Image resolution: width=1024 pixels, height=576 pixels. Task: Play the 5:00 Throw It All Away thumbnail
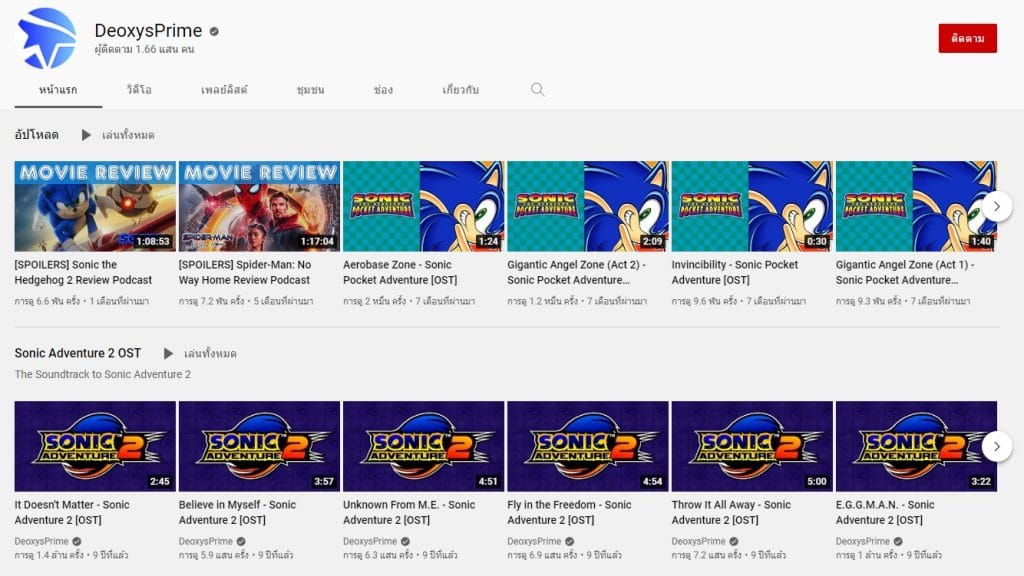(752, 446)
